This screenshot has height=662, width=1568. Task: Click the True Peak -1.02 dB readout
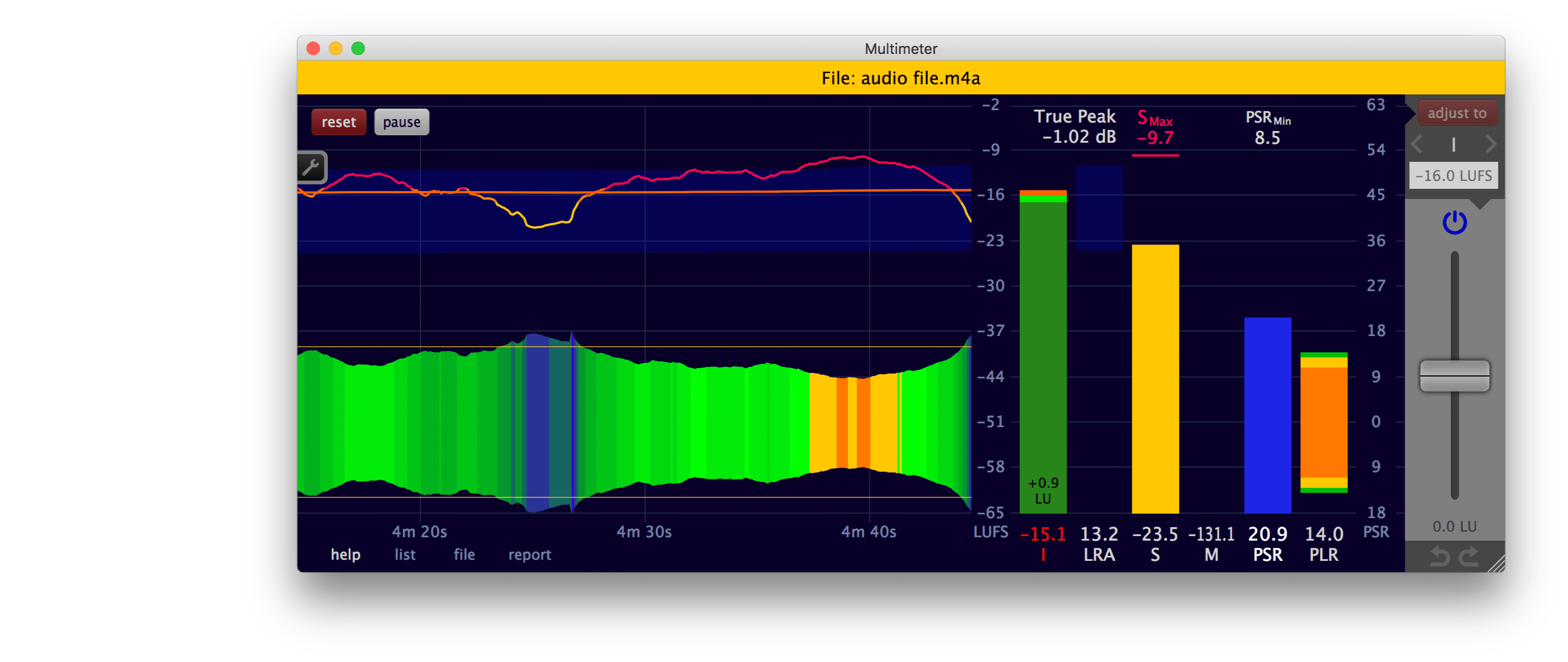click(x=1075, y=126)
